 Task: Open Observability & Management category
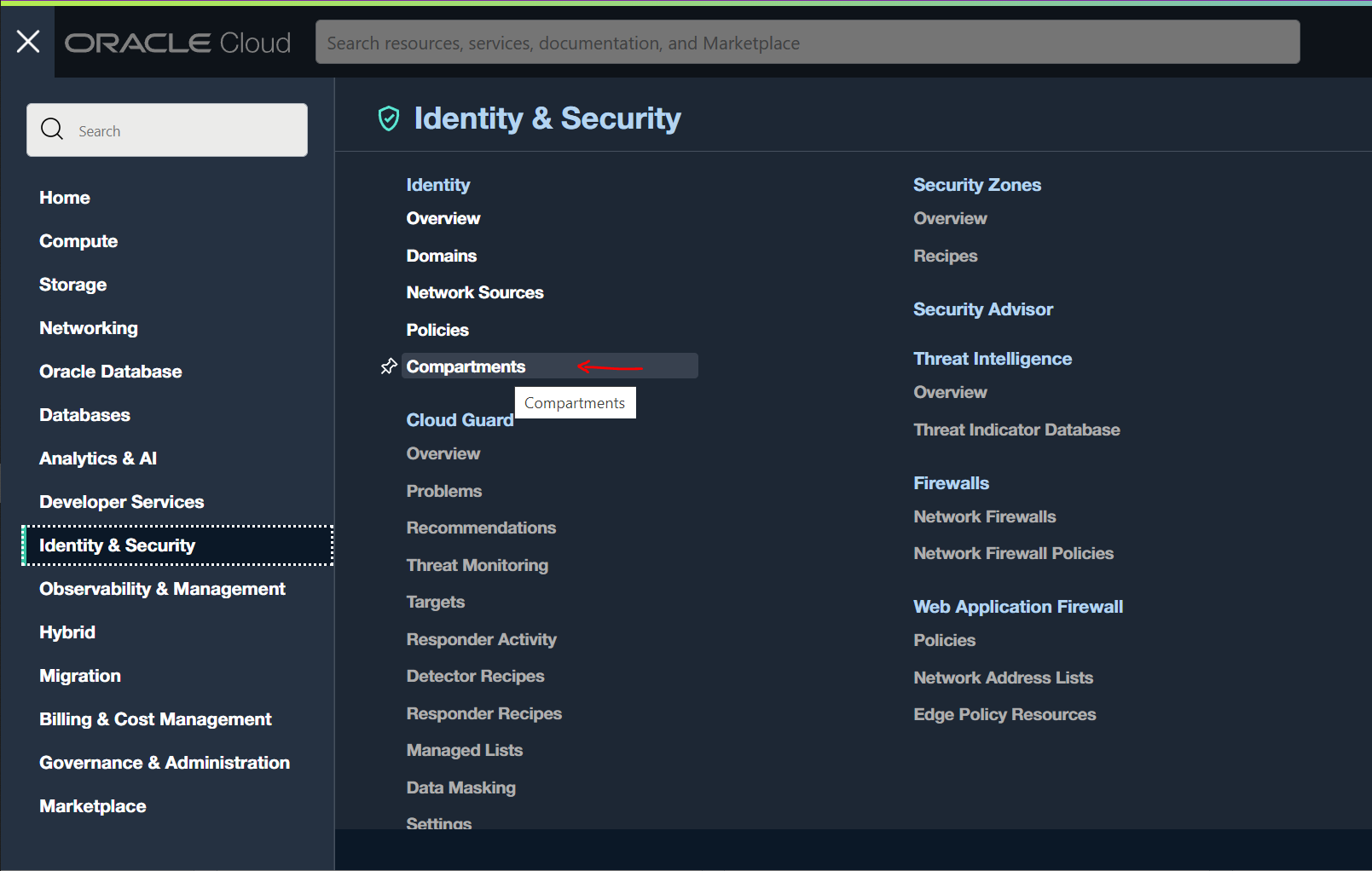[163, 589]
